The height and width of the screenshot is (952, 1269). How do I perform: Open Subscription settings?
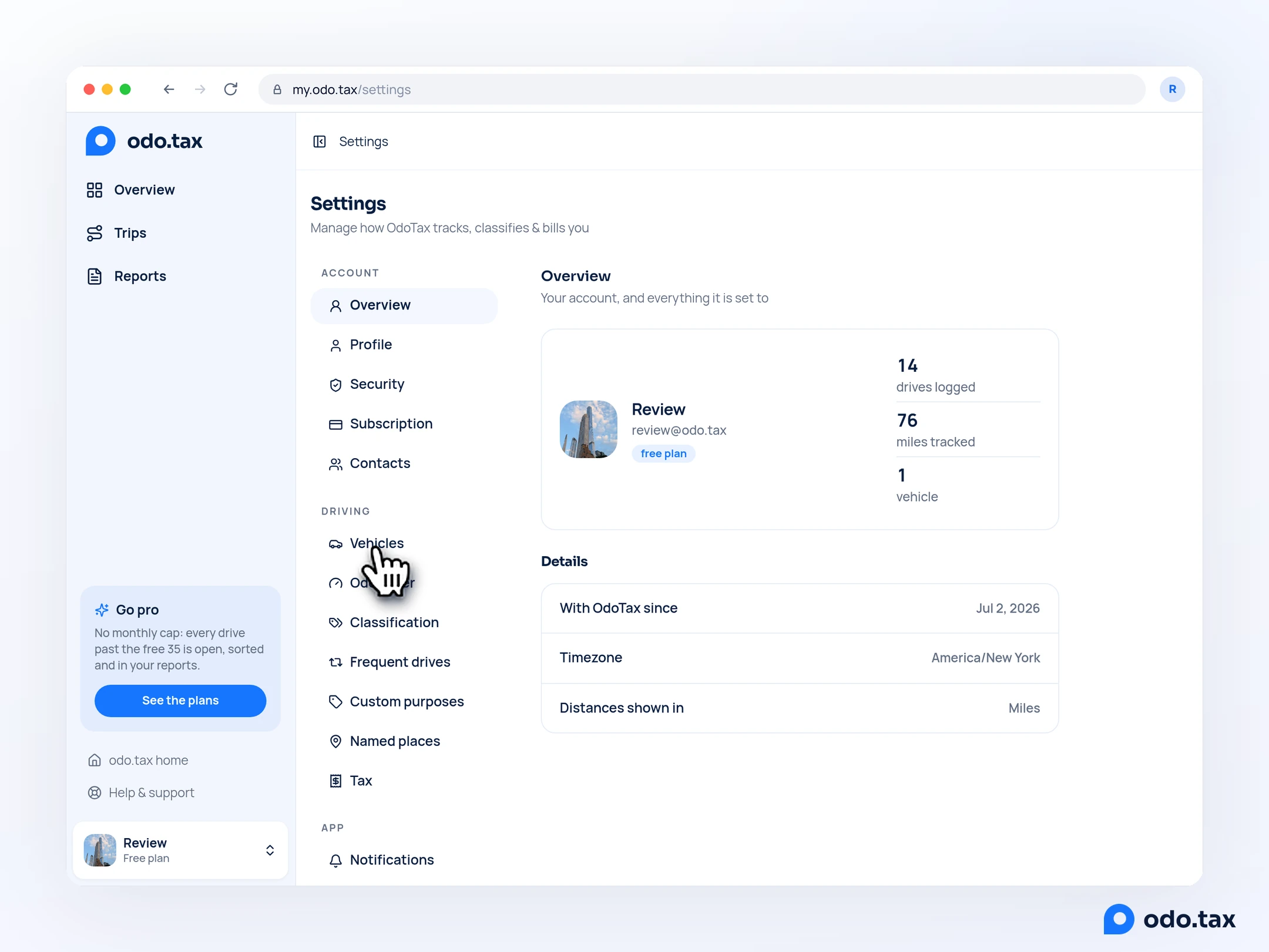pos(404,424)
